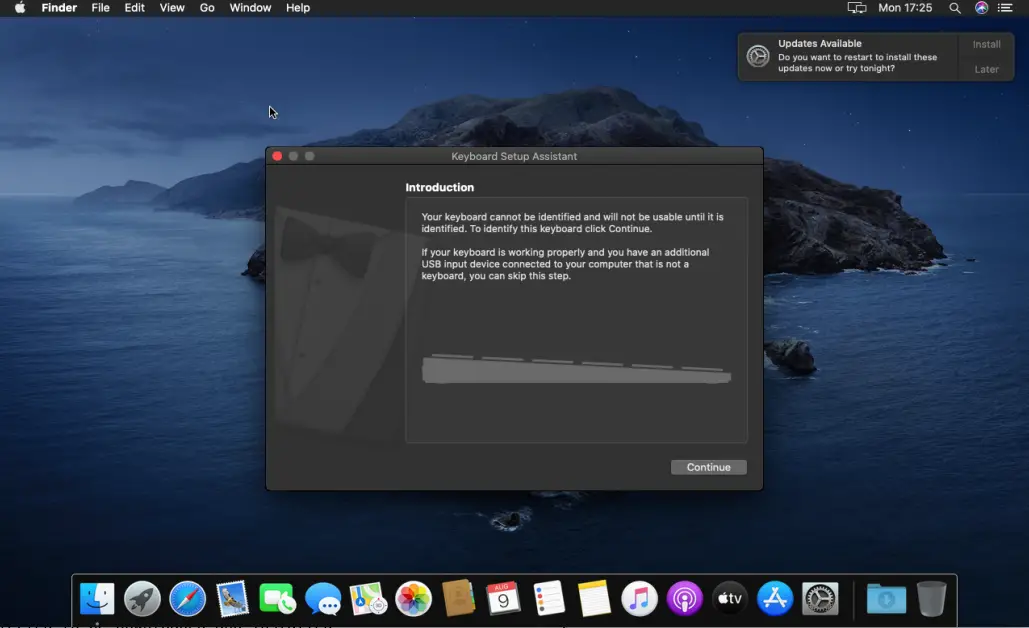Open Photos pinwheel icon in Dock
This screenshot has width=1029, height=628.
tap(413, 598)
